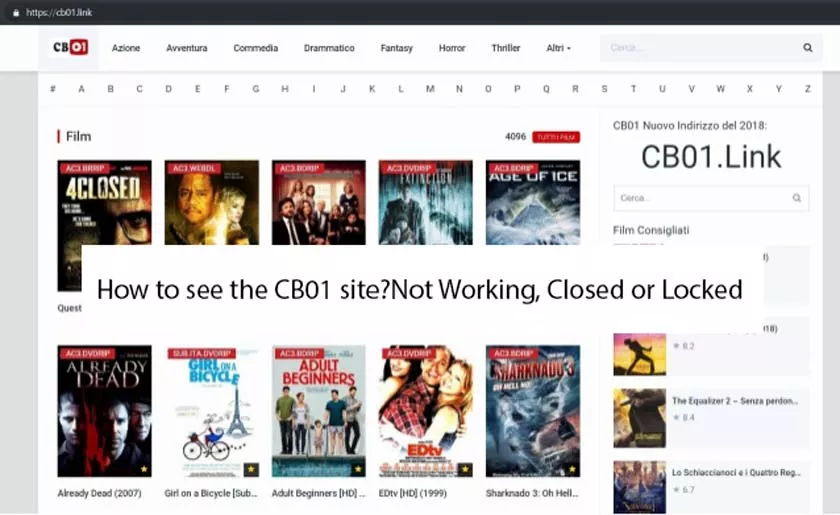Open the Already Dead poster thumbnail
Screen dimensions: 840x515
[104, 411]
